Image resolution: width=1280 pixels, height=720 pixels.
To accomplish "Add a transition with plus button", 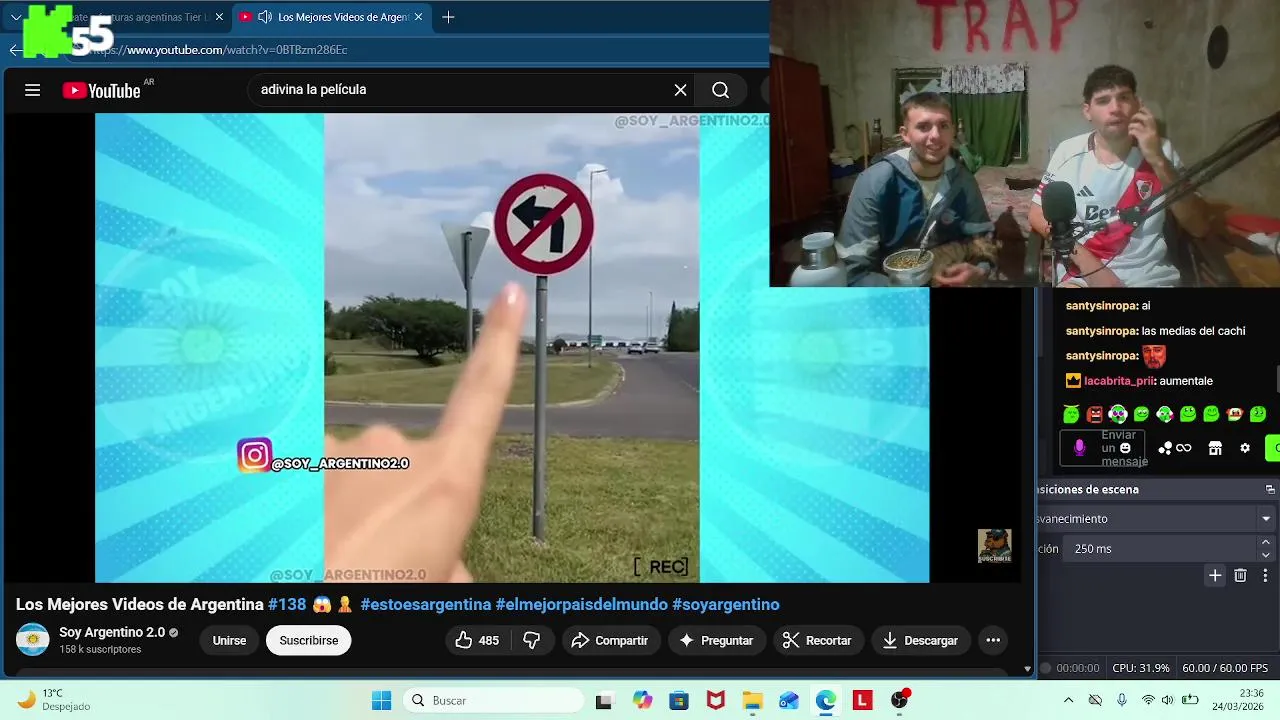I will click(1215, 575).
